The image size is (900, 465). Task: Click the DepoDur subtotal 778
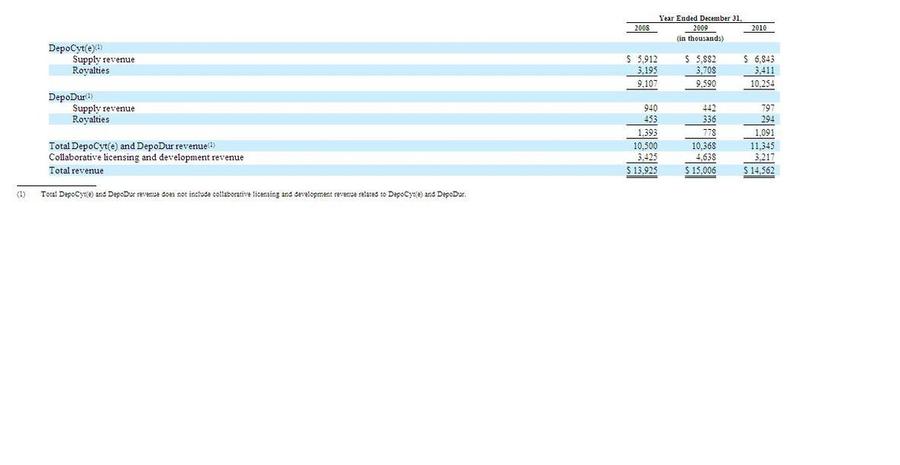point(709,133)
